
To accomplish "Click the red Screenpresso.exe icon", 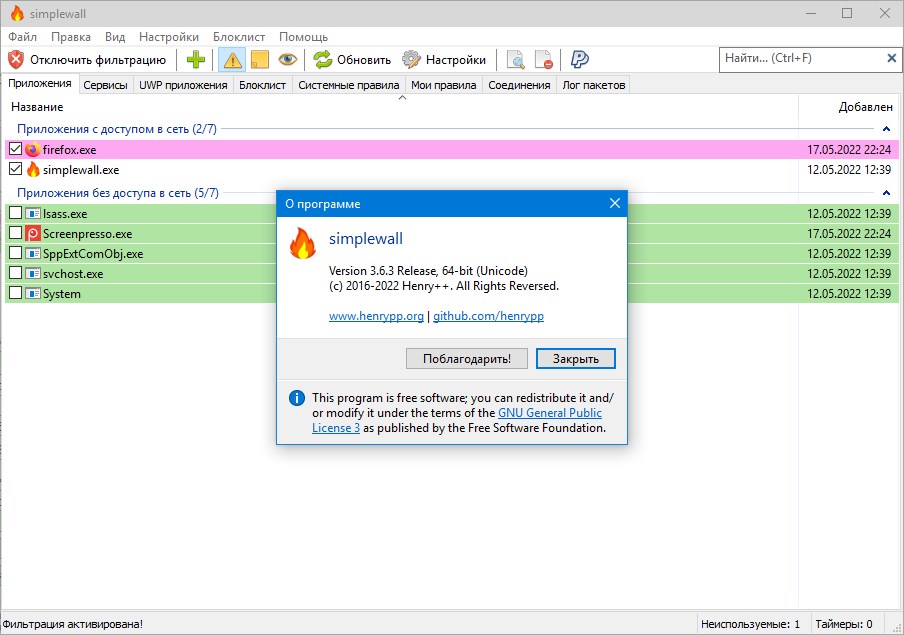I will click(x=33, y=234).
